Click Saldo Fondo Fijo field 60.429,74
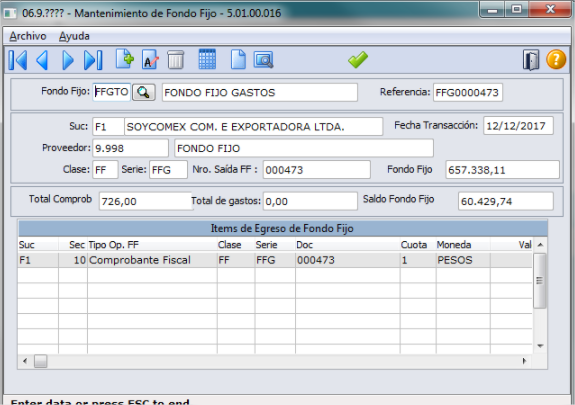Viewport: 575px width, 405px height. point(506,201)
